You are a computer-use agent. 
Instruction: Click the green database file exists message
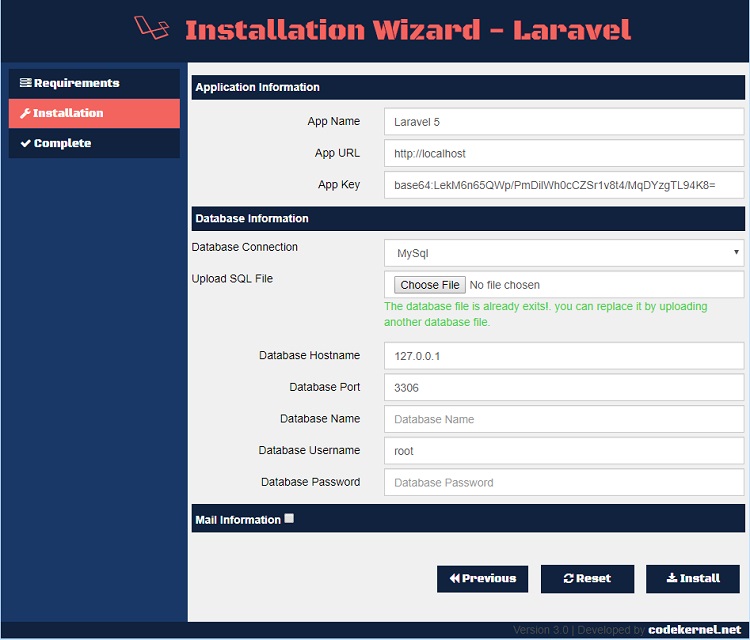click(x=545, y=314)
